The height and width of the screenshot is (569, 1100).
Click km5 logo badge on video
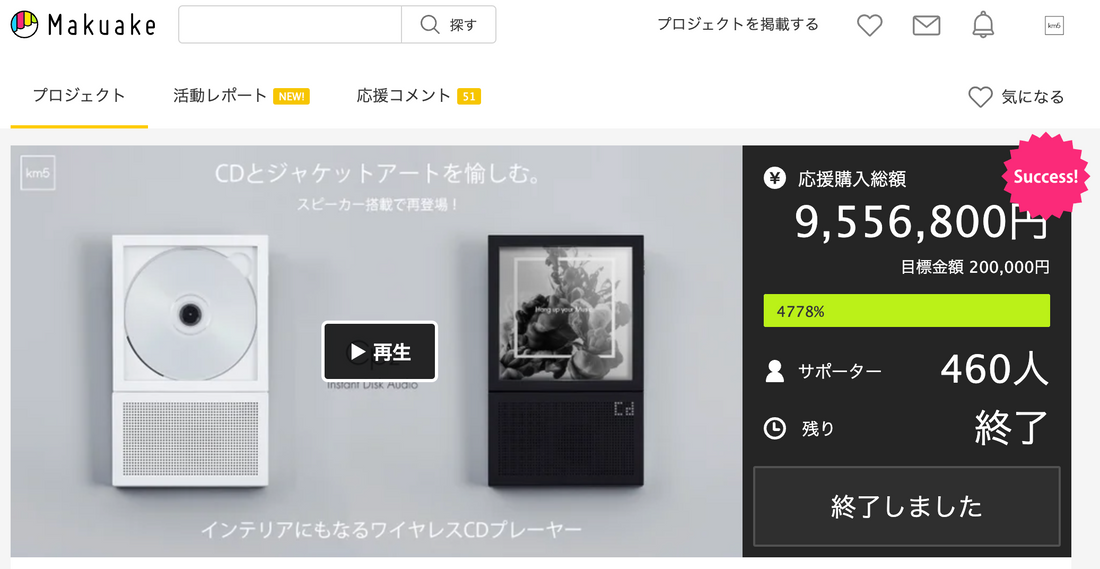tap(39, 173)
